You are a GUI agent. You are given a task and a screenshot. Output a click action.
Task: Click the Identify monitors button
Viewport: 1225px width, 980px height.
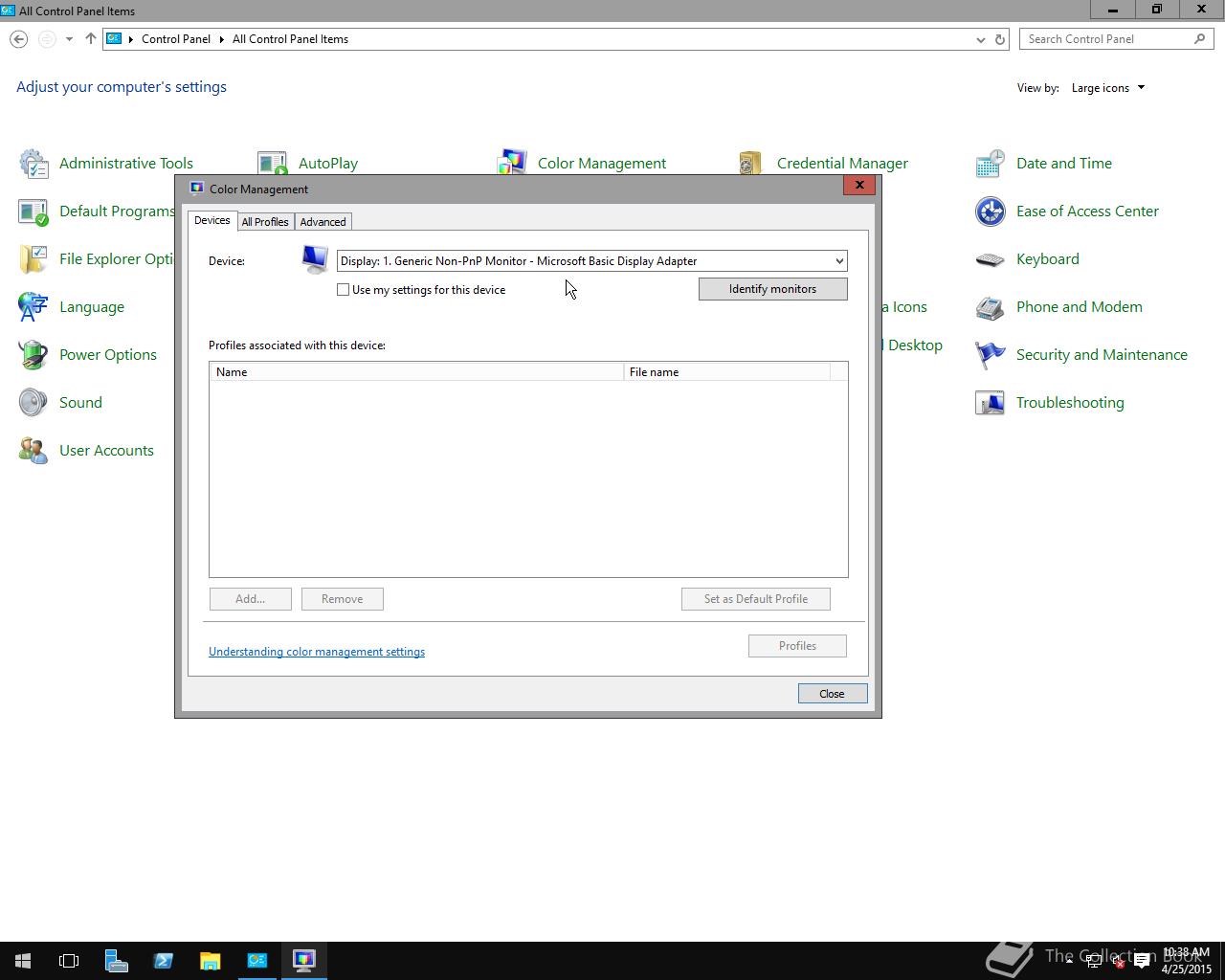(773, 289)
